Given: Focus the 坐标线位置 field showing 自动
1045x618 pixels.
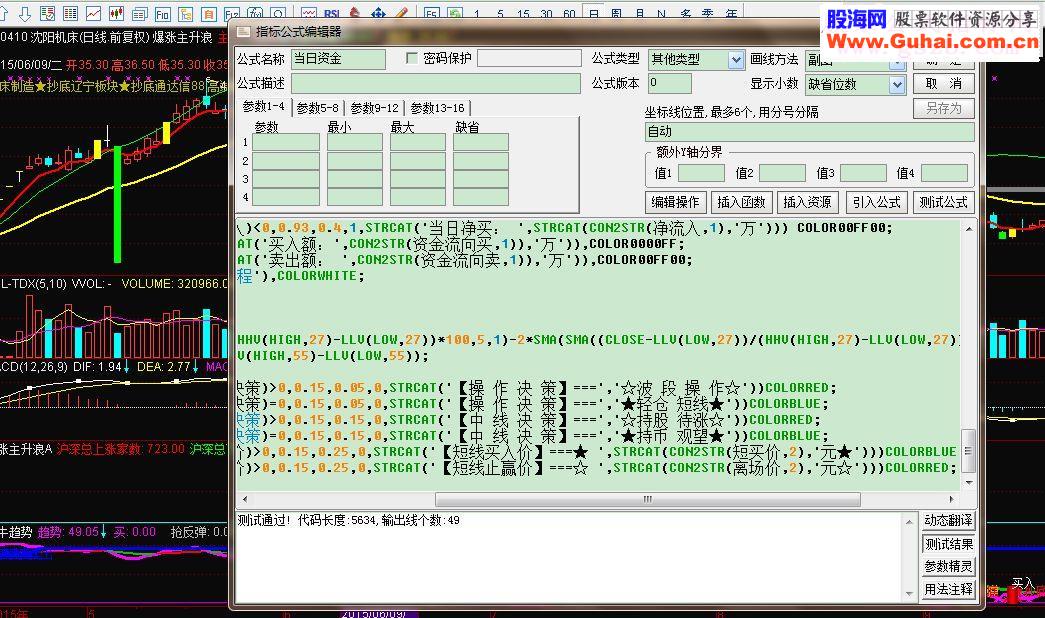Looking at the screenshot, I should tap(810, 131).
